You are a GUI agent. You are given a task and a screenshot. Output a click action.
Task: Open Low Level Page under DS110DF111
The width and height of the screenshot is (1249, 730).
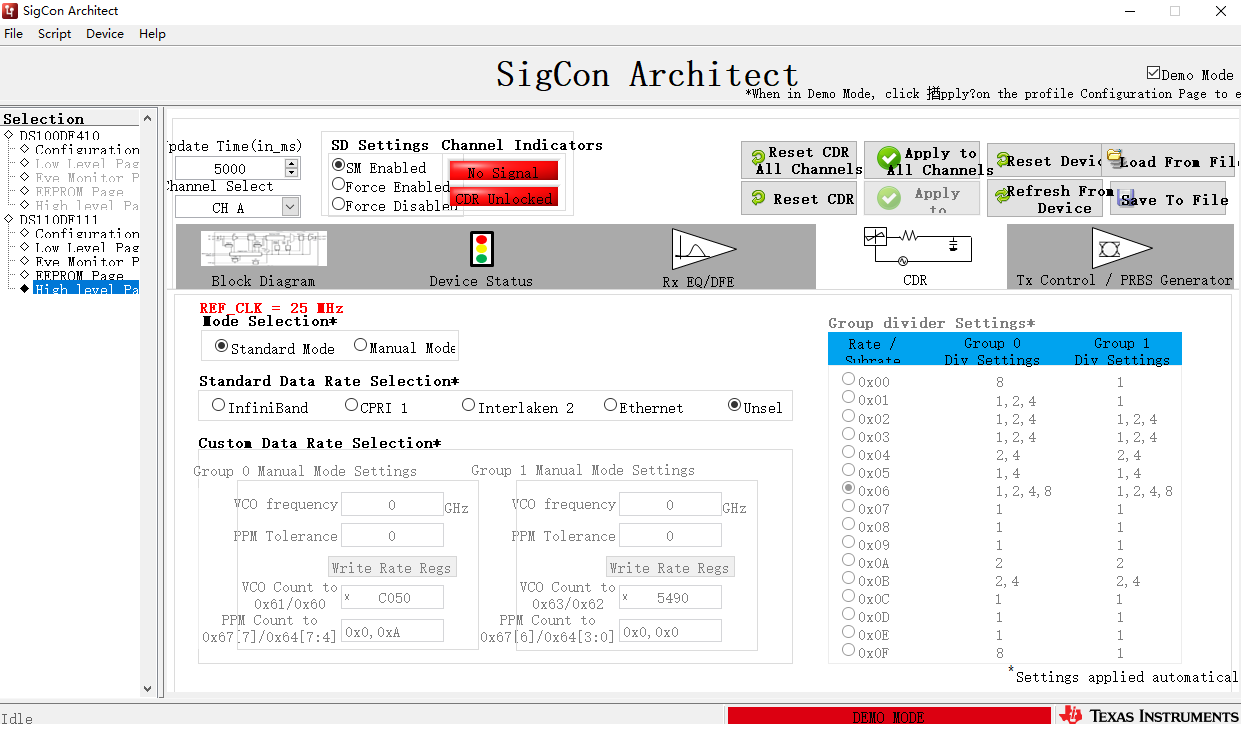coord(87,247)
